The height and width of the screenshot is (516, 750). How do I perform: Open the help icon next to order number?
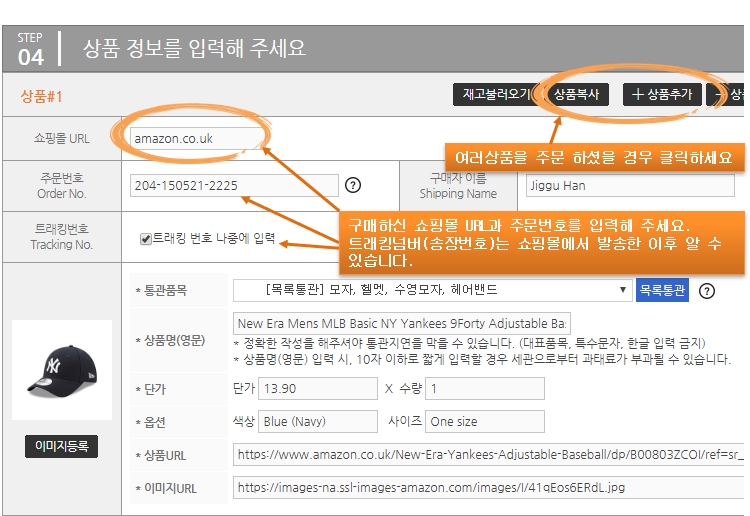[353, 185]
